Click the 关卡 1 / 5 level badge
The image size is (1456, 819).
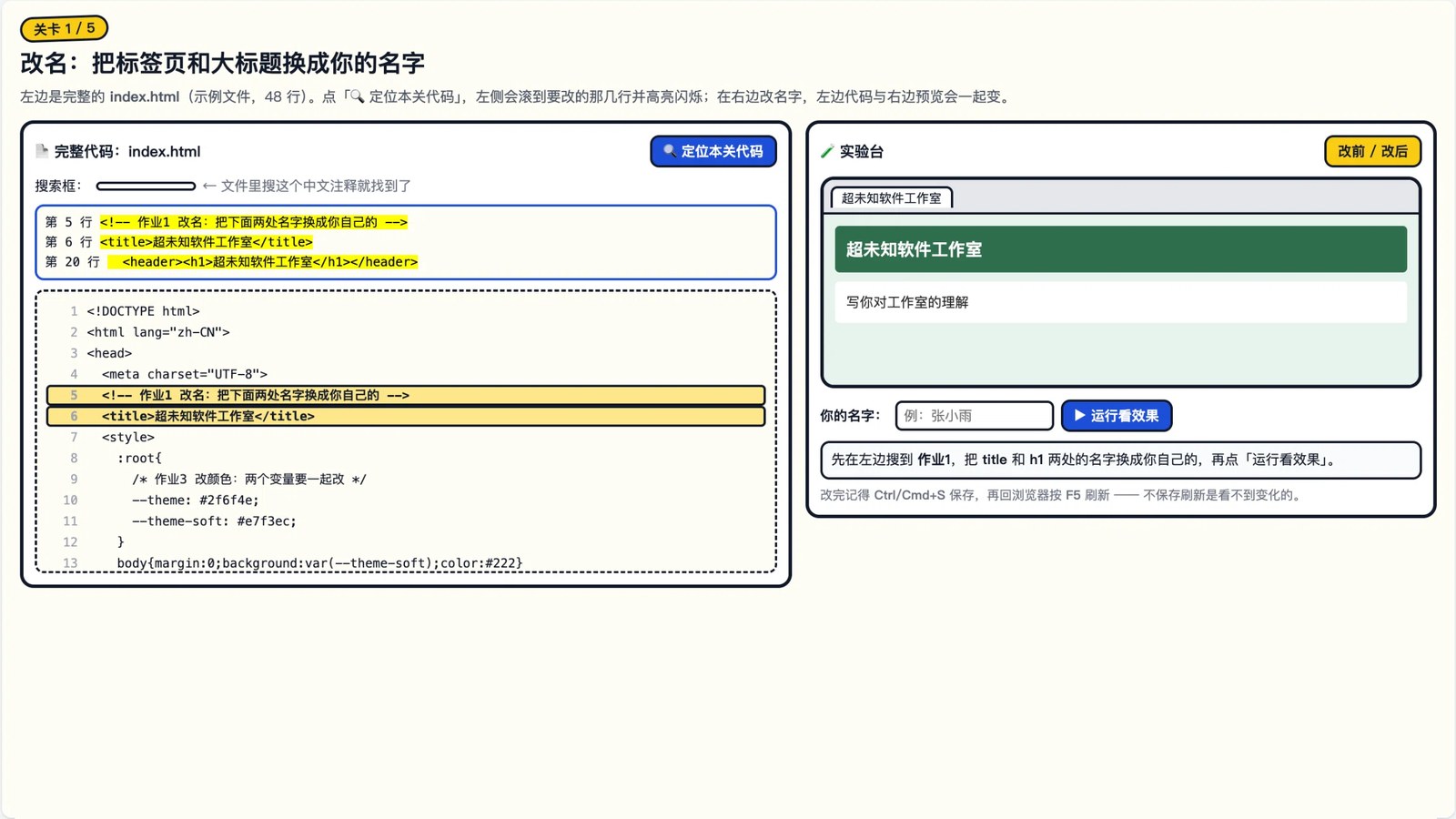(64, 28)
